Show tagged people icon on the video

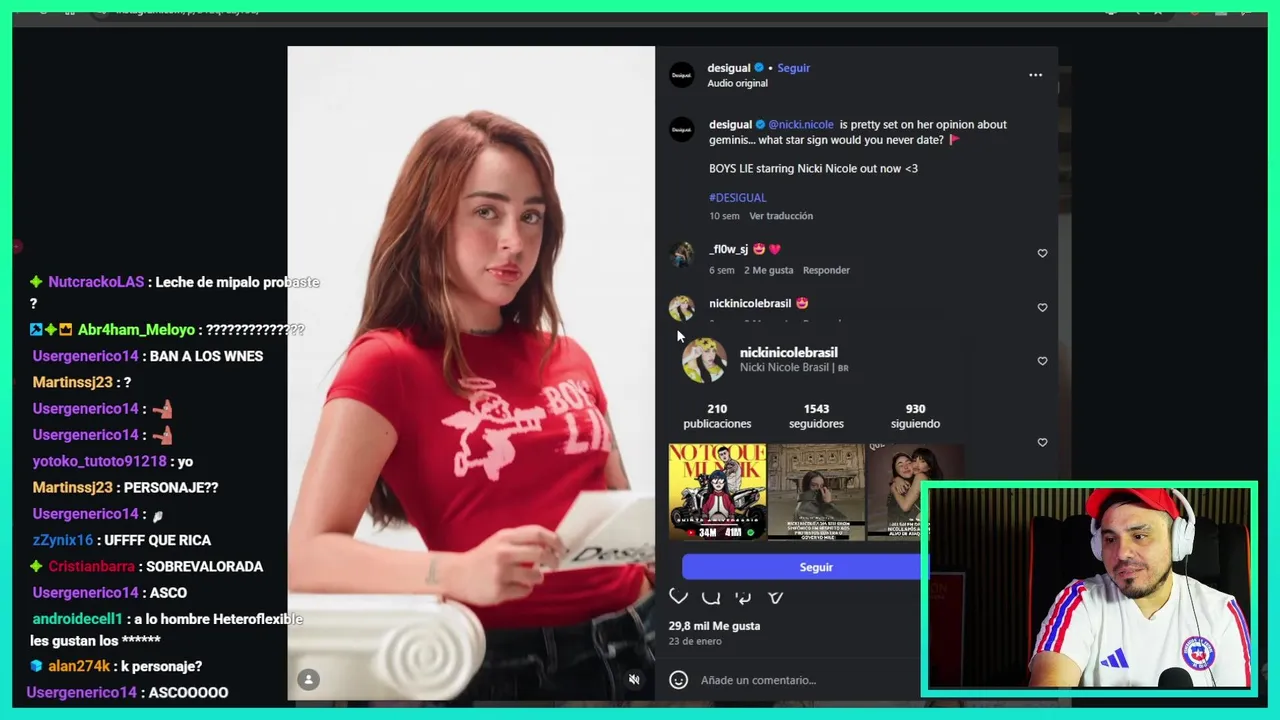pyautogui.click(x=309, y=680)
